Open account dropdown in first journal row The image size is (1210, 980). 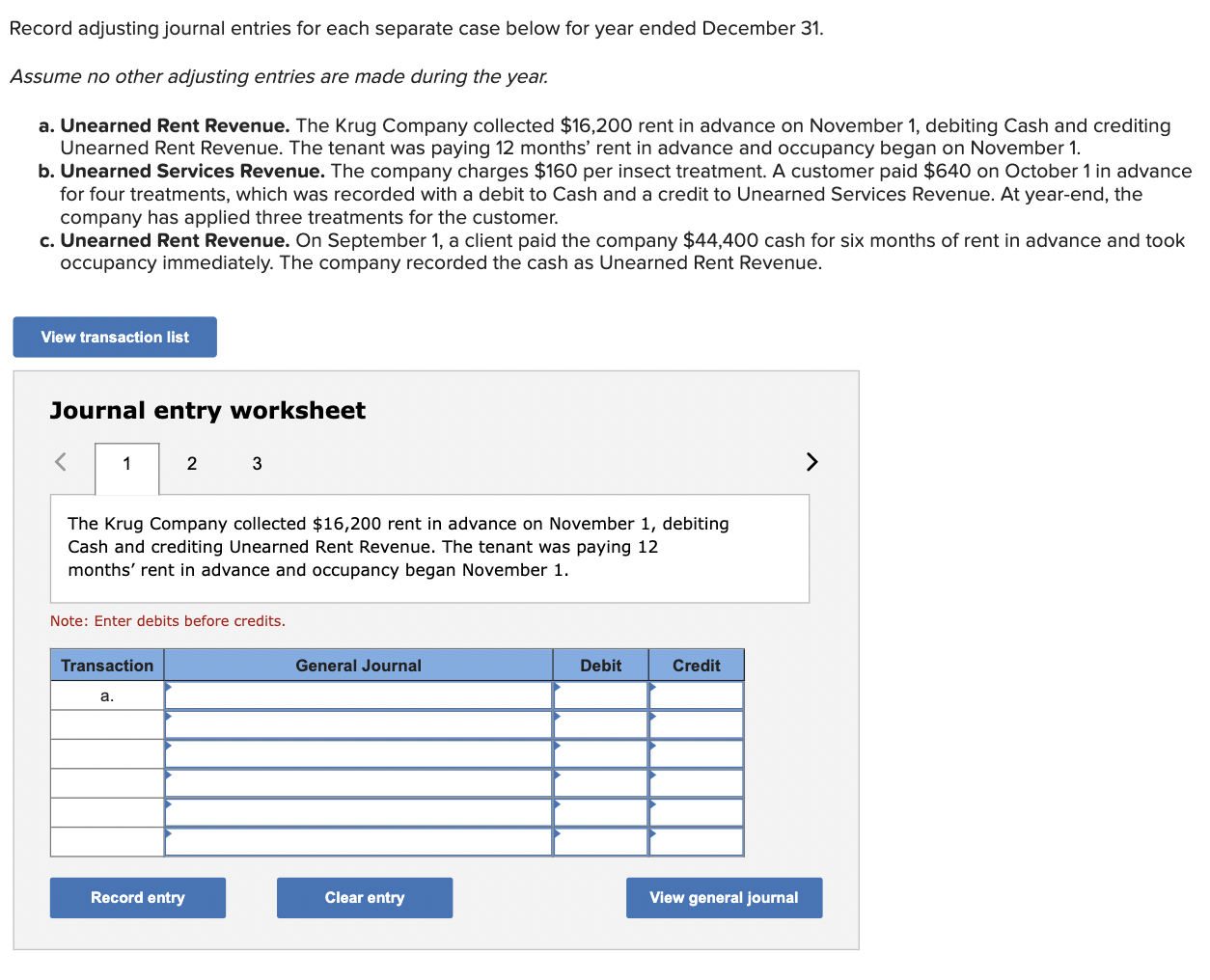point(357,694)
